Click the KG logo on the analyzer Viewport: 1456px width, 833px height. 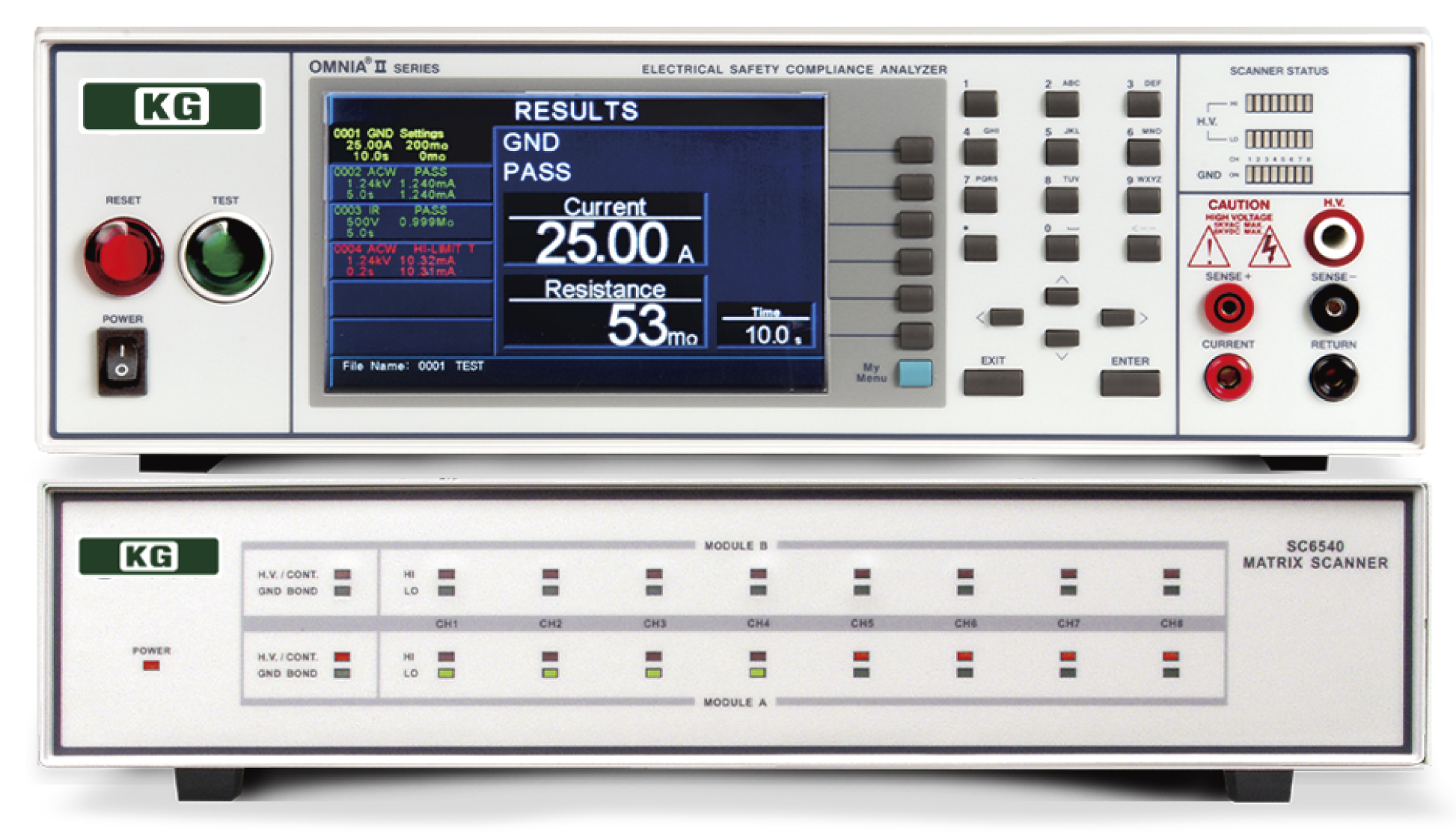(x=171, y=106)
